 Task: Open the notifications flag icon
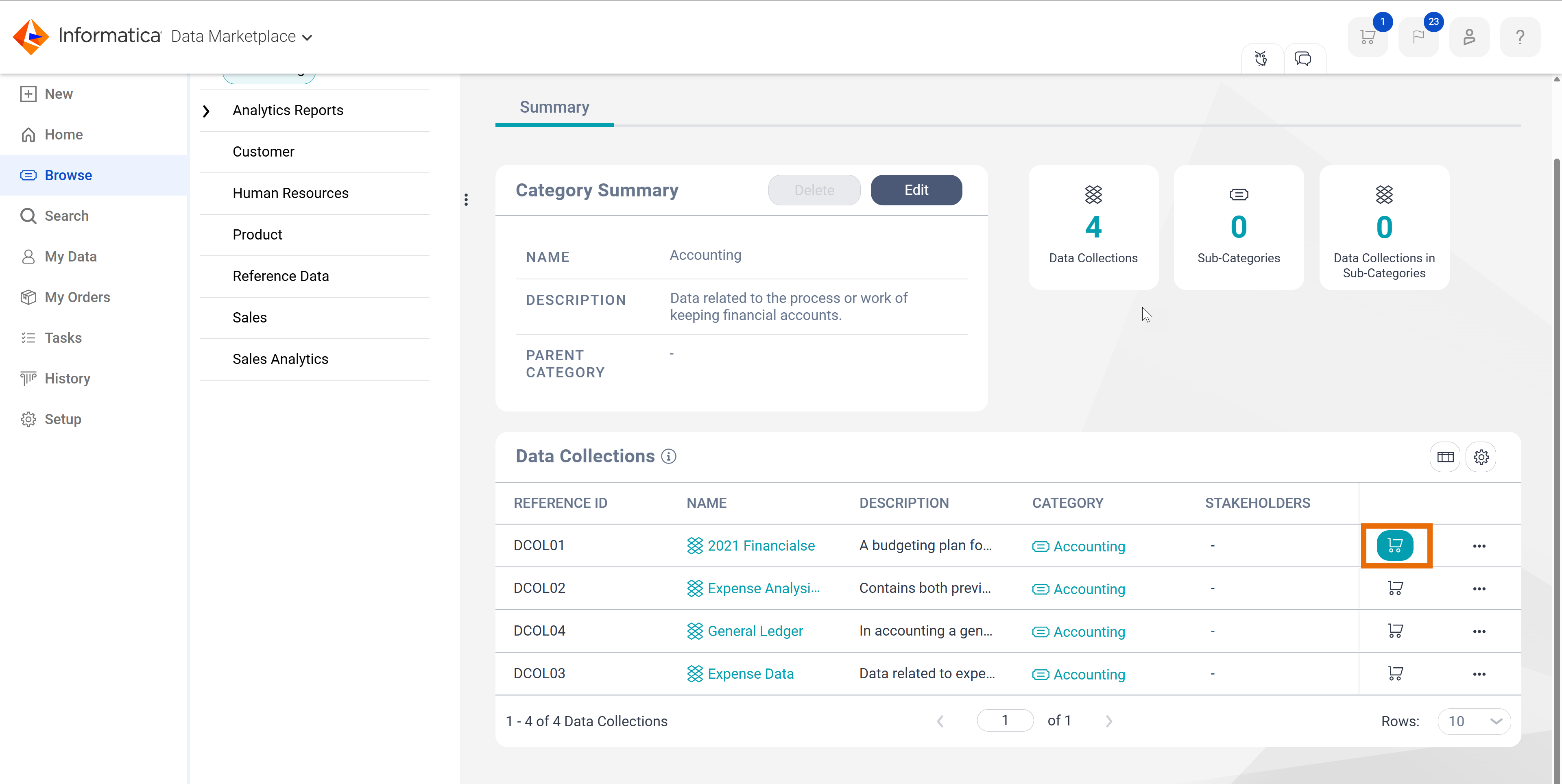click(x=1418, y=37)
